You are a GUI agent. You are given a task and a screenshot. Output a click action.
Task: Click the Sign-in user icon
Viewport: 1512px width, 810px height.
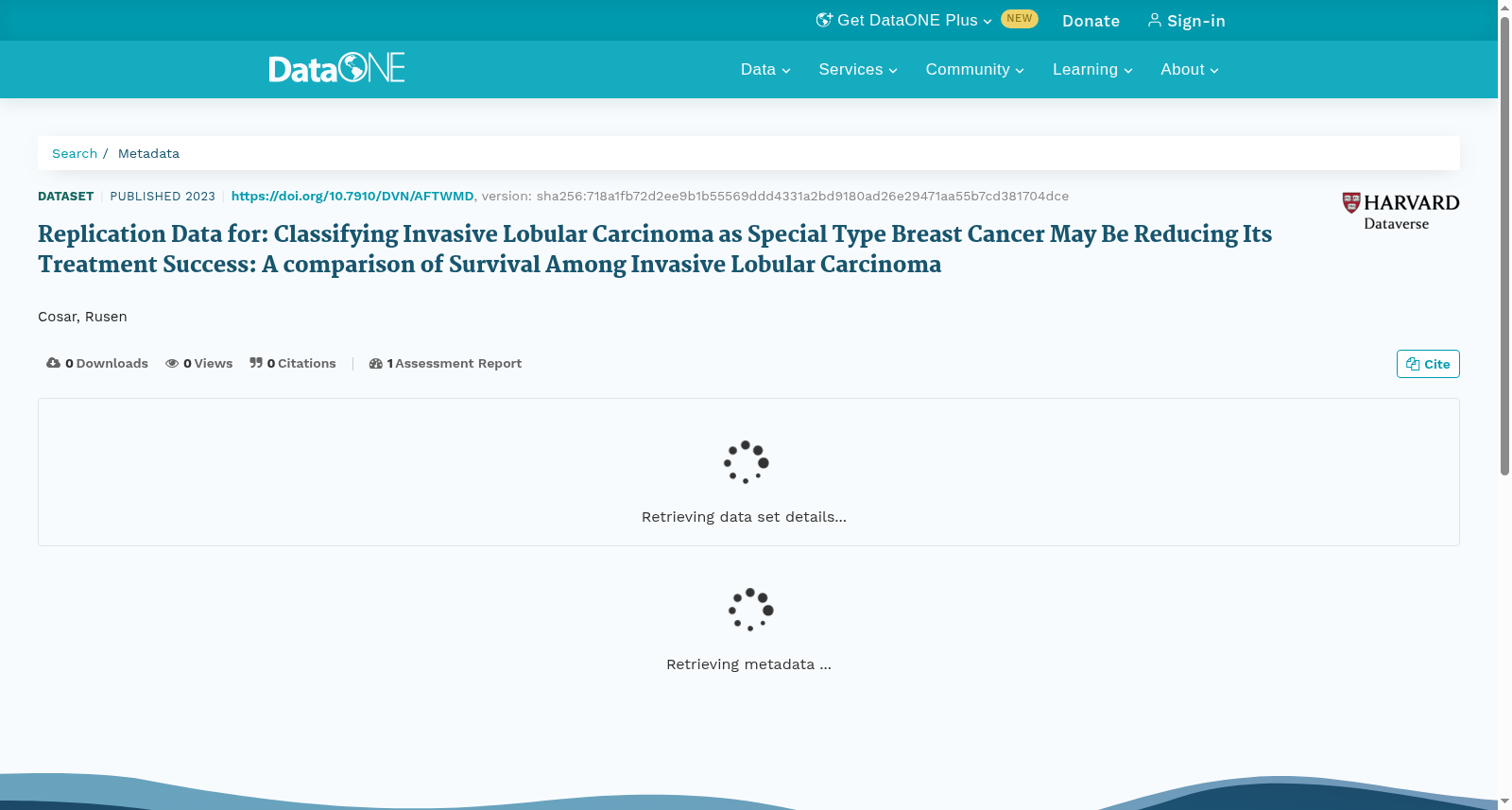click(1155, 20)
